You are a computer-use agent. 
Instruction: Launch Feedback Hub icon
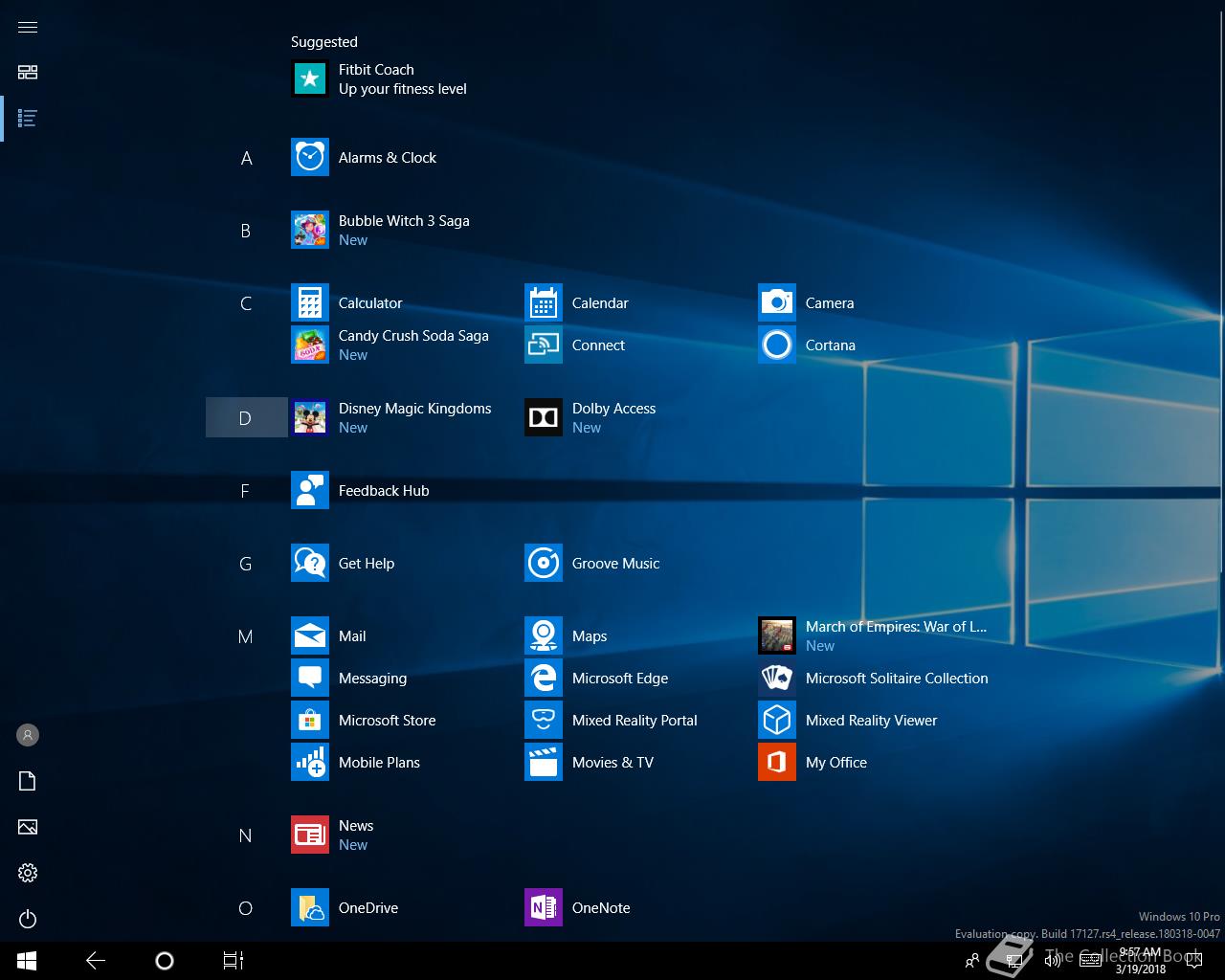click(310, 490)
